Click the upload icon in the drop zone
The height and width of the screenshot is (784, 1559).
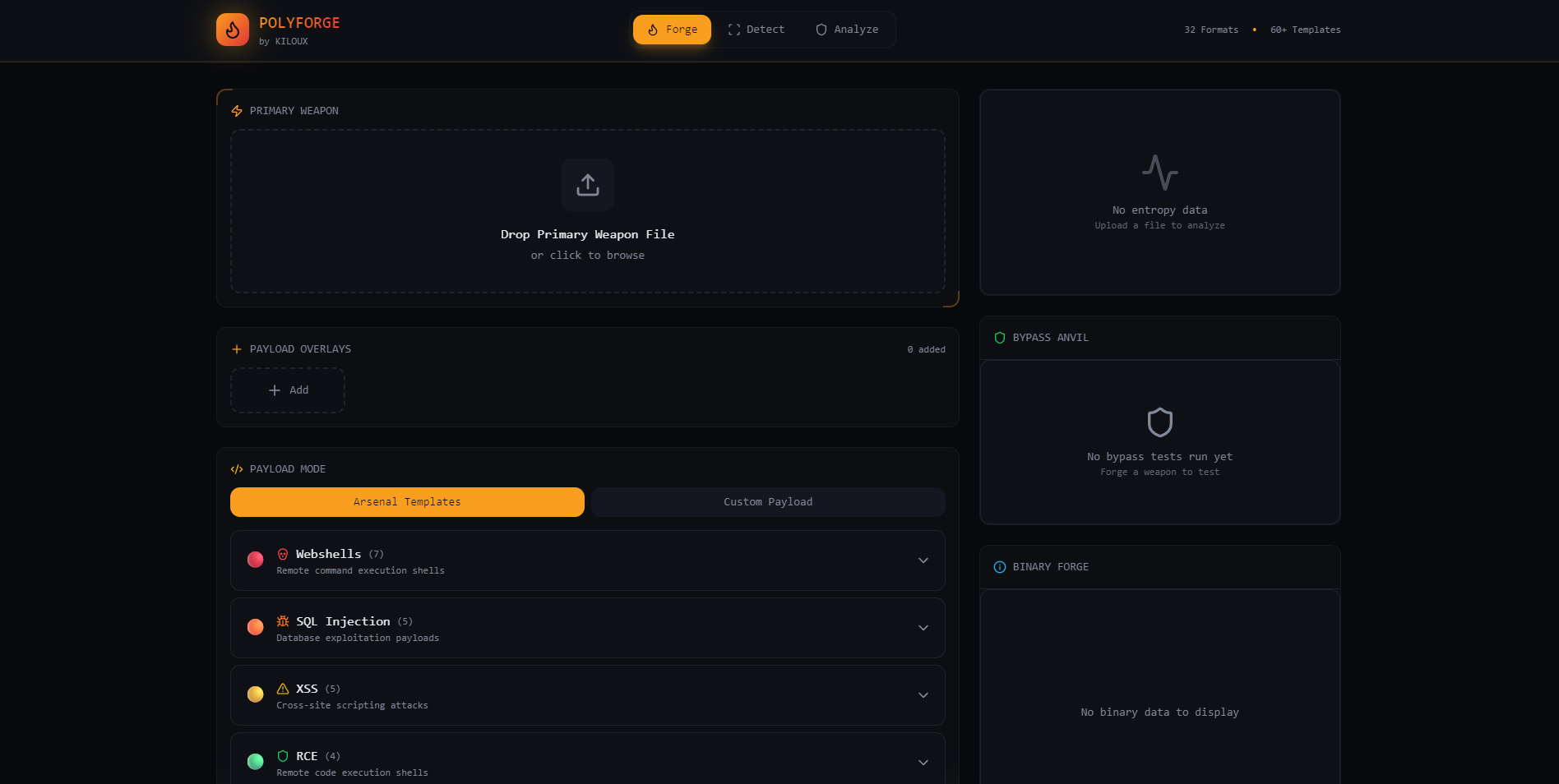pos(586,185)
